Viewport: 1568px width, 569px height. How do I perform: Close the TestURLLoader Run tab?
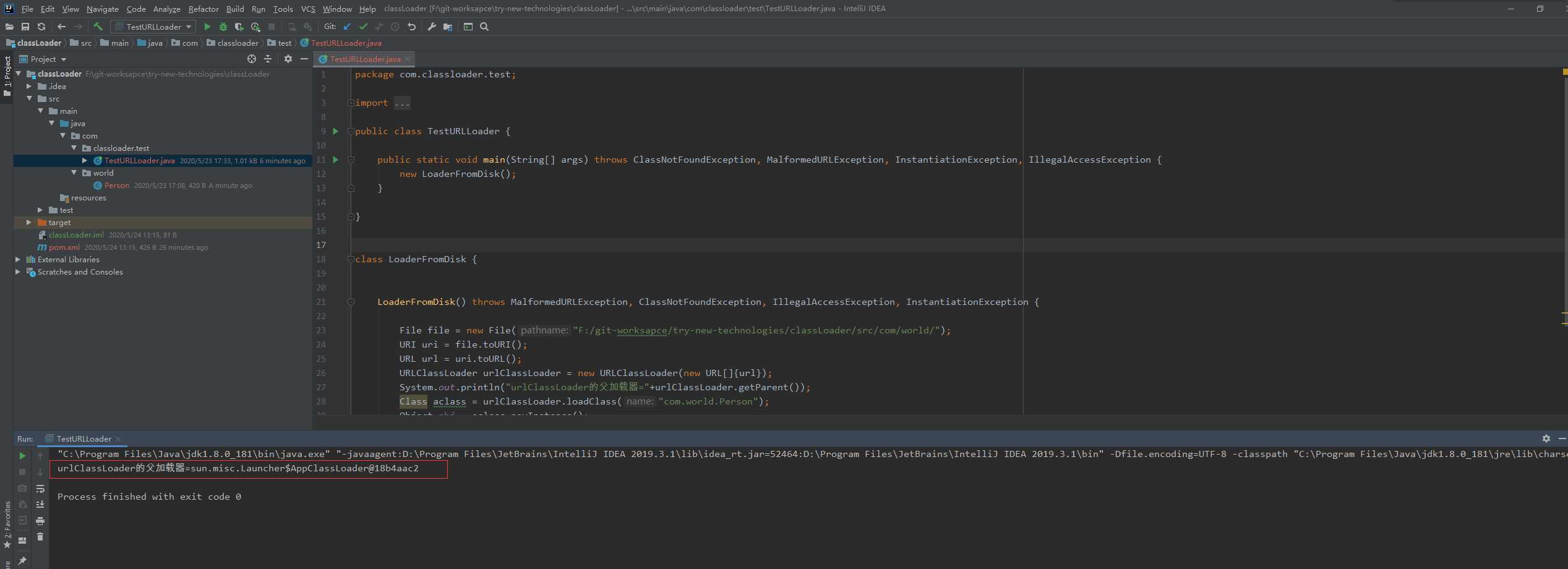tap(118, 439)
